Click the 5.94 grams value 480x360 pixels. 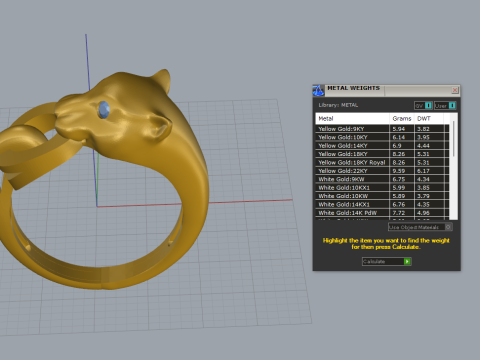(399, 129)
